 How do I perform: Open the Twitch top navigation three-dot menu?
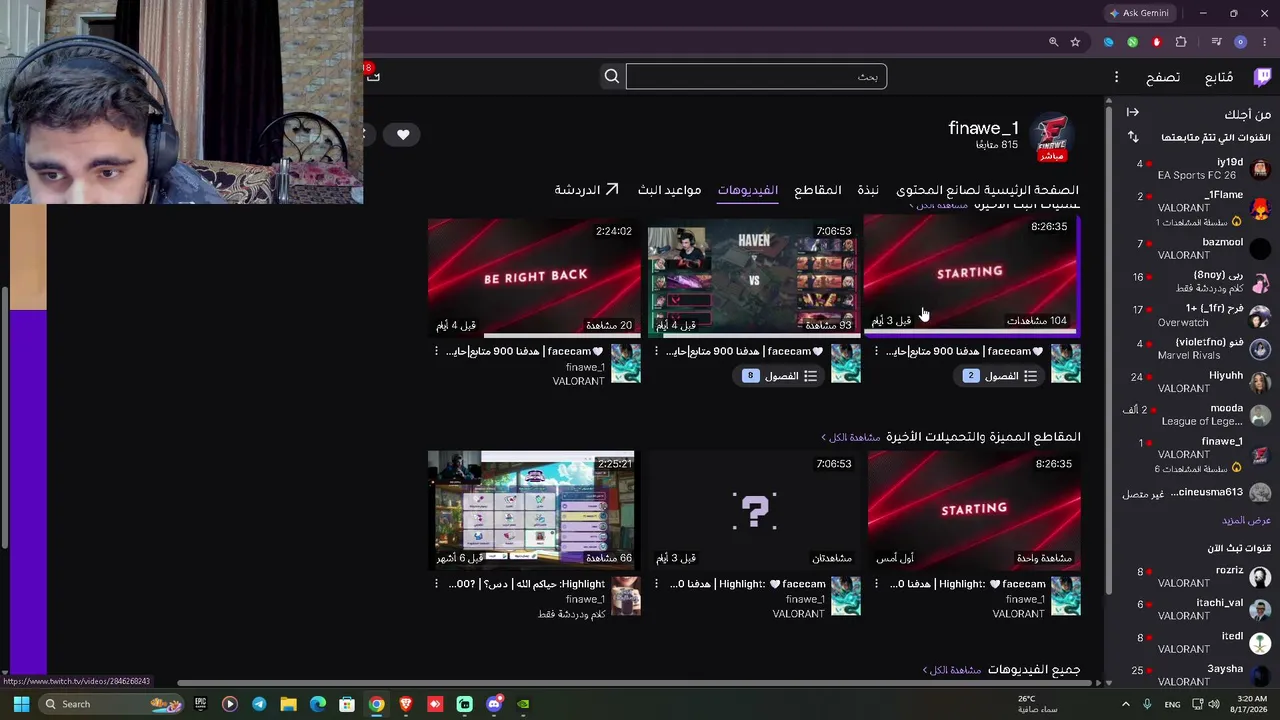point(1116,77)
